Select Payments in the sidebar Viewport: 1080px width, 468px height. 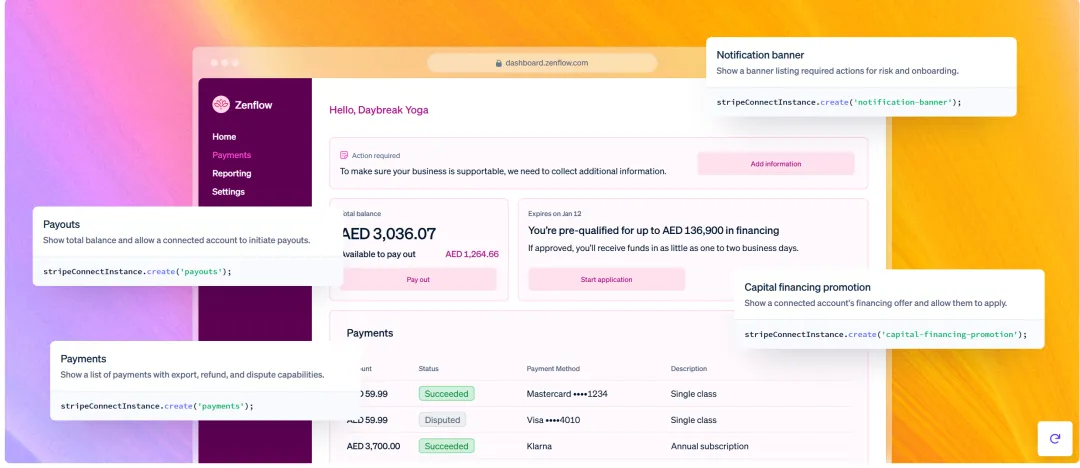click(x=231, y=155)
